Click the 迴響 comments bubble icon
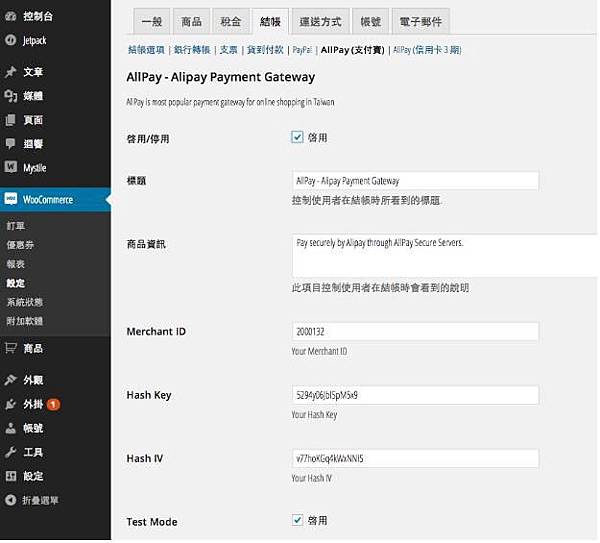The height and width of the screenshot is (543, 600). [10, 143]
